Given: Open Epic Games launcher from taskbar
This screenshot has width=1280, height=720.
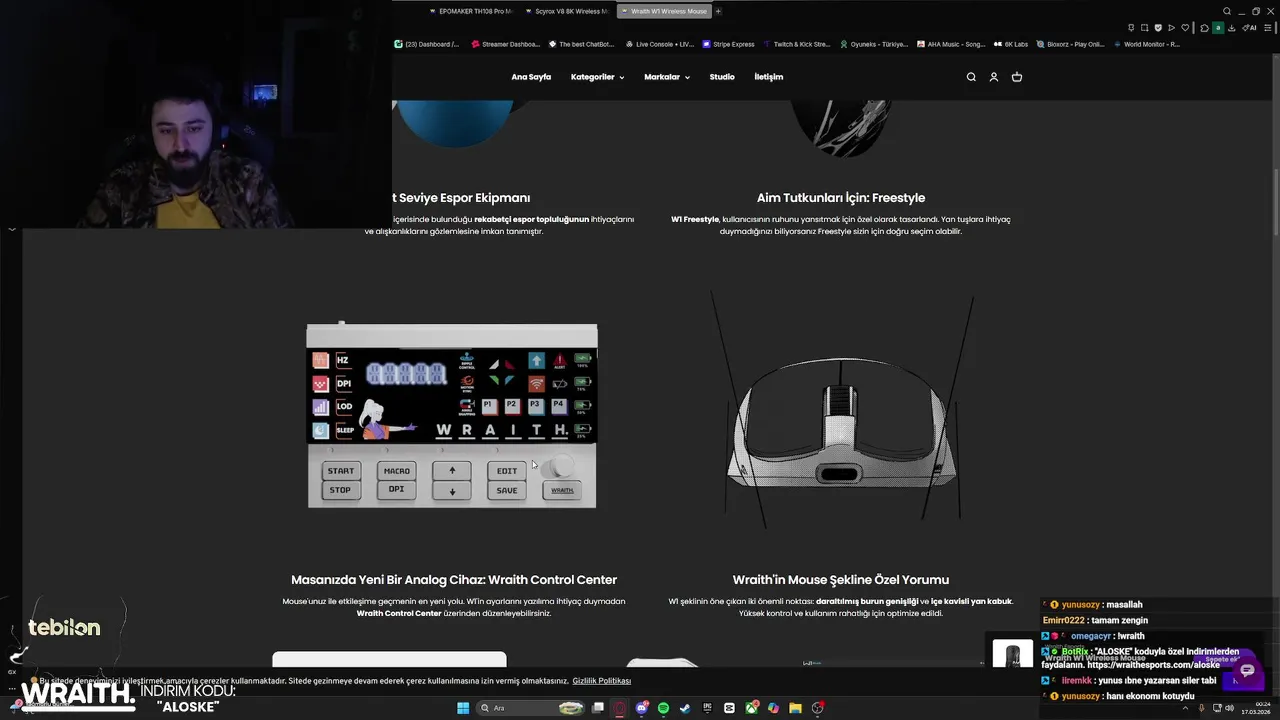Looking at the screenshot, I should point(707,708).
